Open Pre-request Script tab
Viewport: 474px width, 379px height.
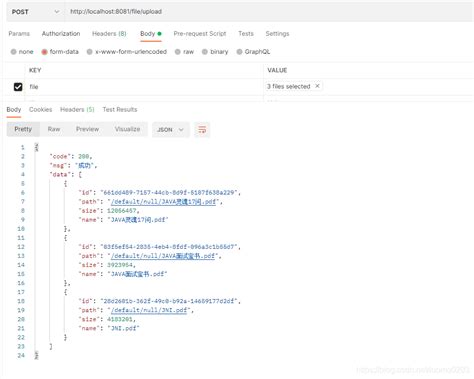[x=200, y=34]
